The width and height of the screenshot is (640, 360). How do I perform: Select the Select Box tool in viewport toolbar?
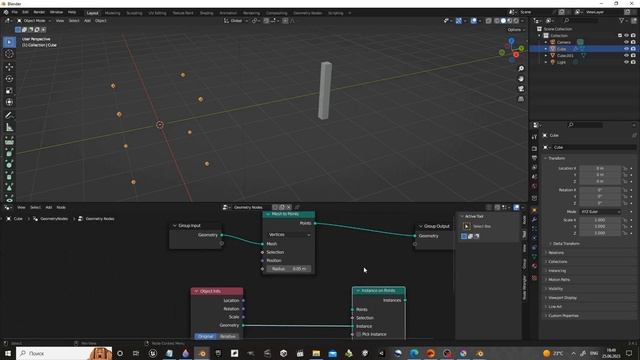[x=9, y=42]
